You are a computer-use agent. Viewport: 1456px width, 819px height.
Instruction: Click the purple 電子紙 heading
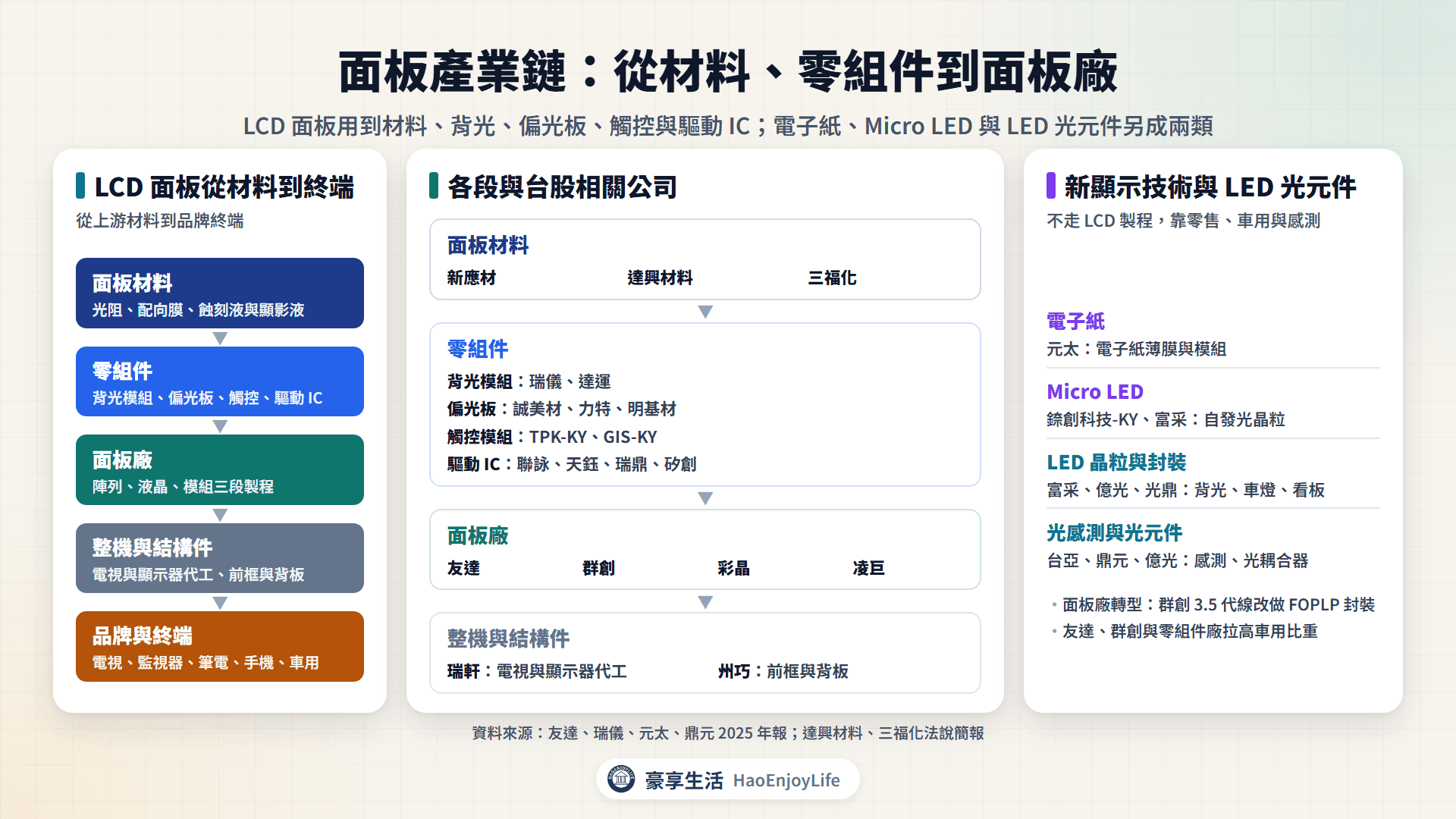click(x=1075, y=322)
